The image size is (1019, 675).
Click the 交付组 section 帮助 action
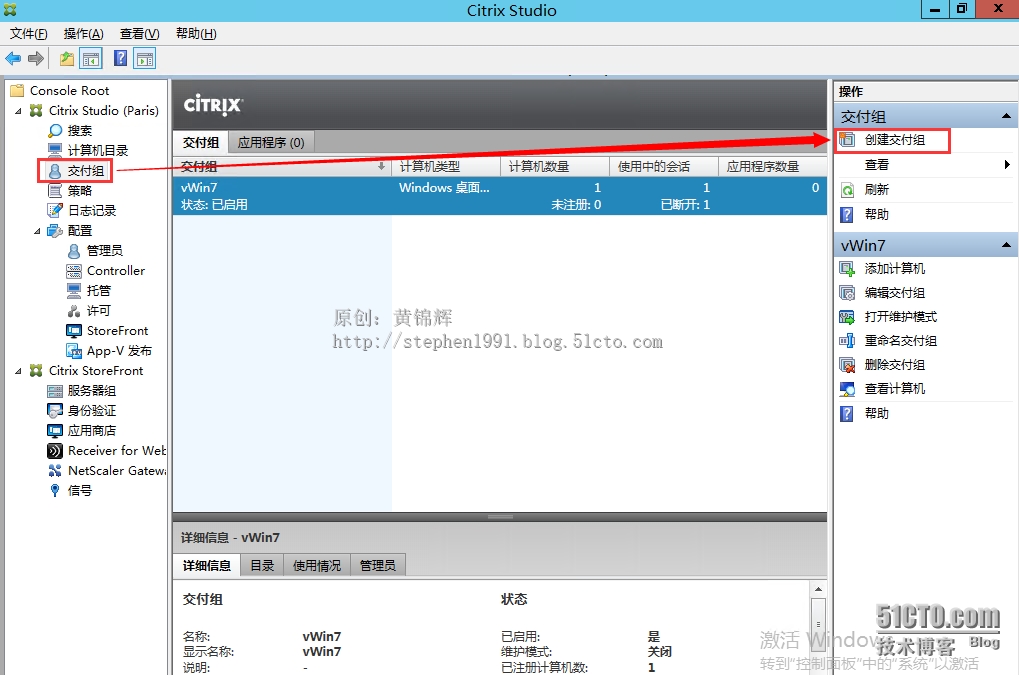[x=876, y=214]
